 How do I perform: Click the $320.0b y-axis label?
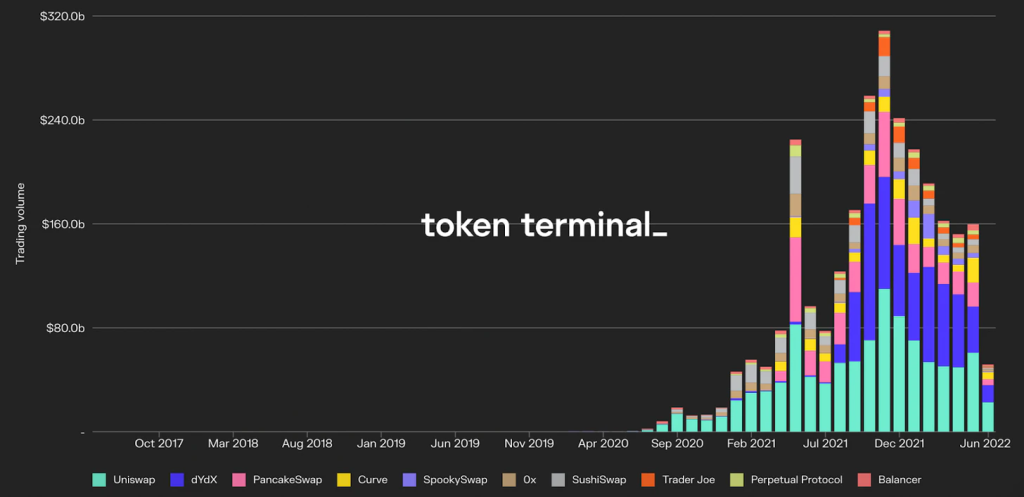(x=63, y=16)
